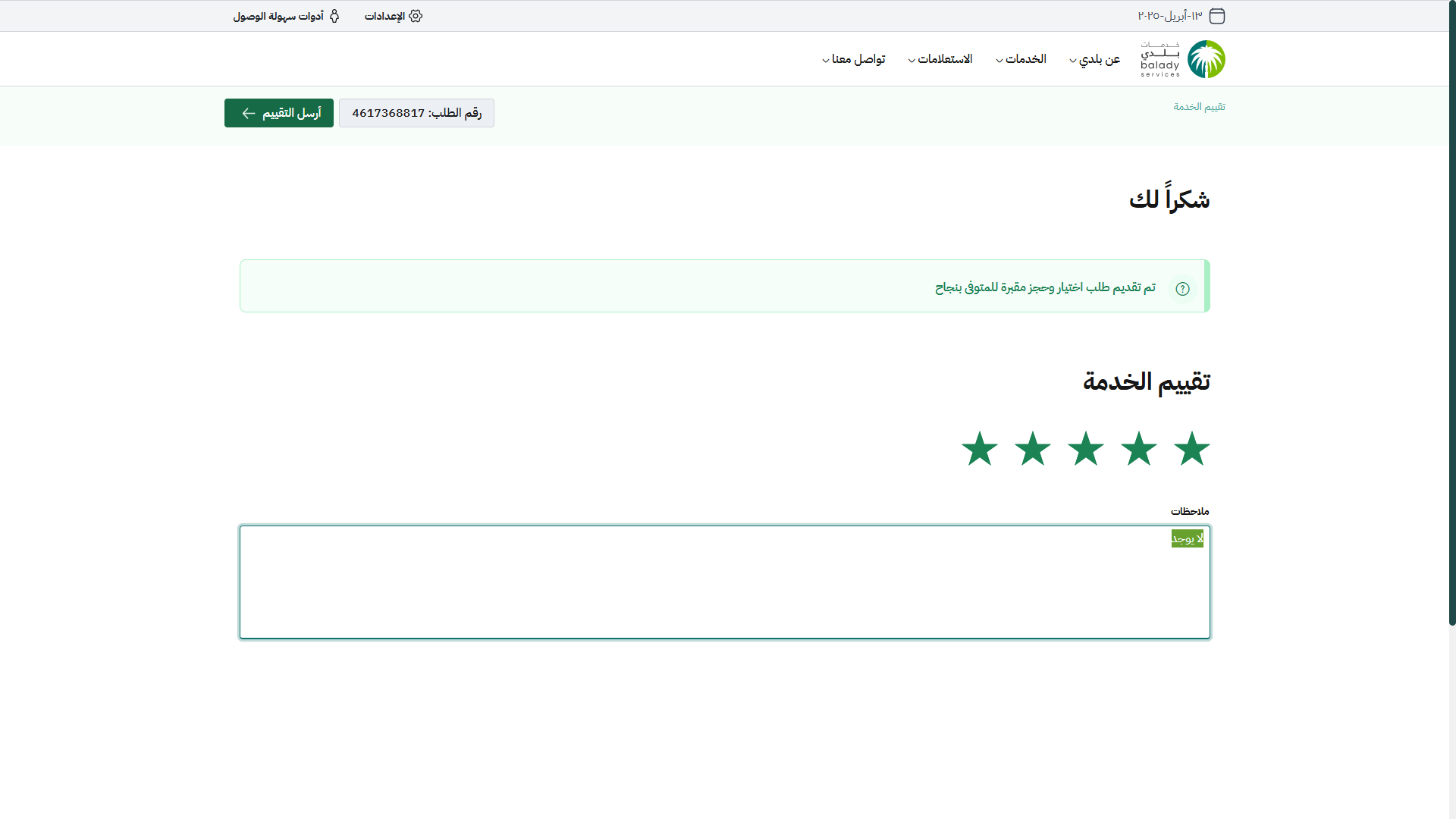The image size is (1456, 819).
Task: Click the Balady services logo
Action: [x=1183, y=59]
